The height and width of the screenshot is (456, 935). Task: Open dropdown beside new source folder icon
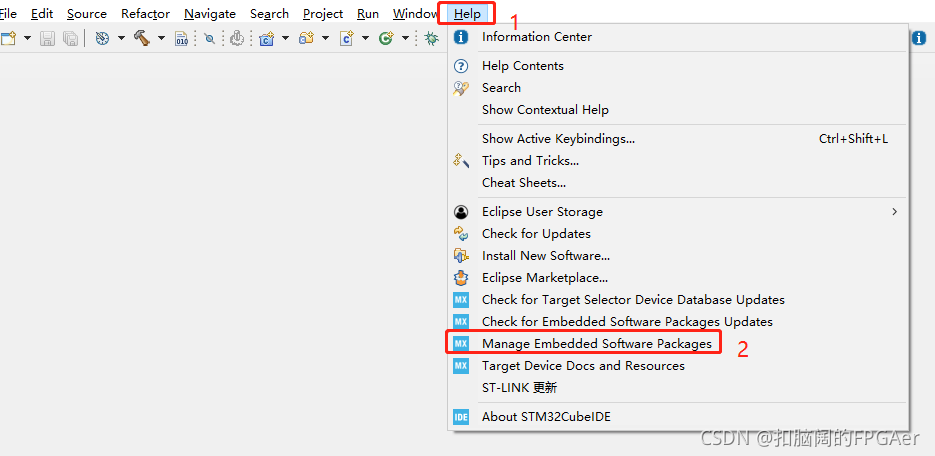(x=325, y=39)
